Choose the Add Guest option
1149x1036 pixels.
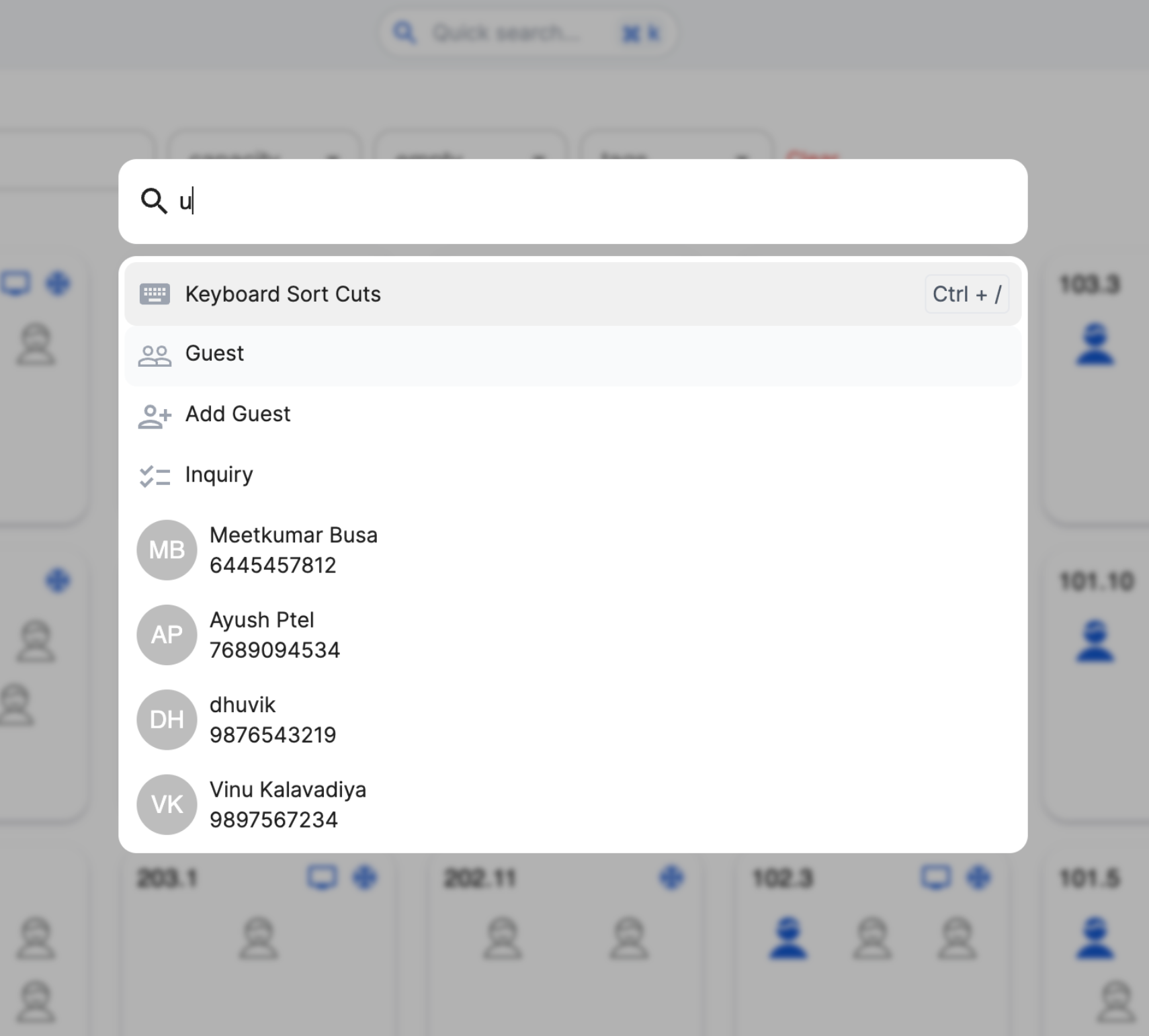tap(238, 414)
